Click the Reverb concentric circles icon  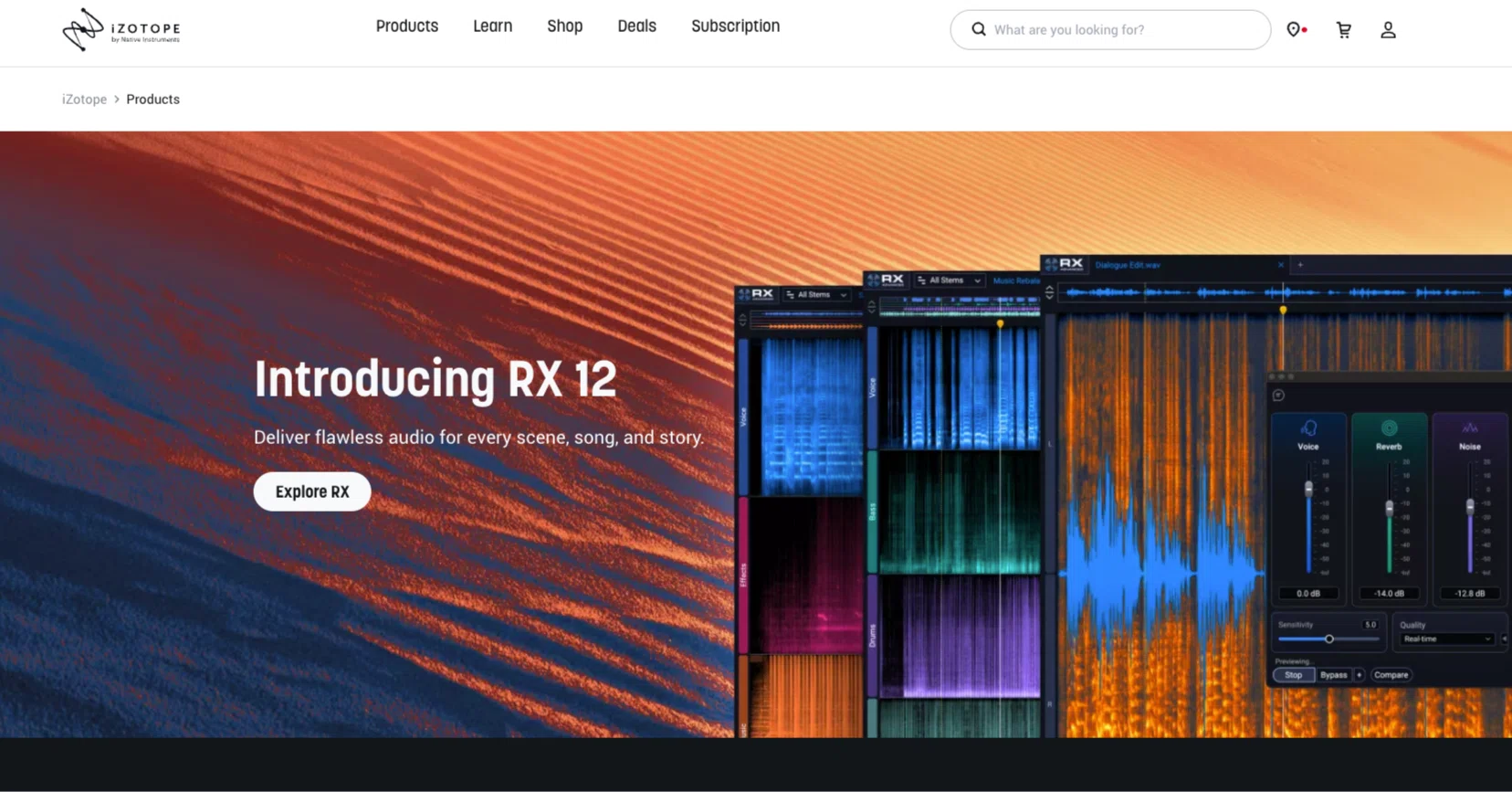point(1389,428)
